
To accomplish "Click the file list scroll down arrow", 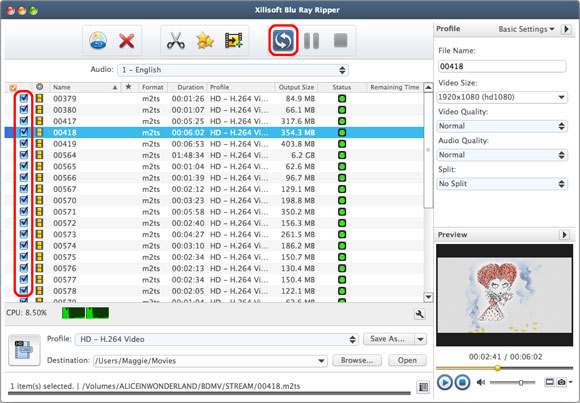I will (x=428, y=297).
